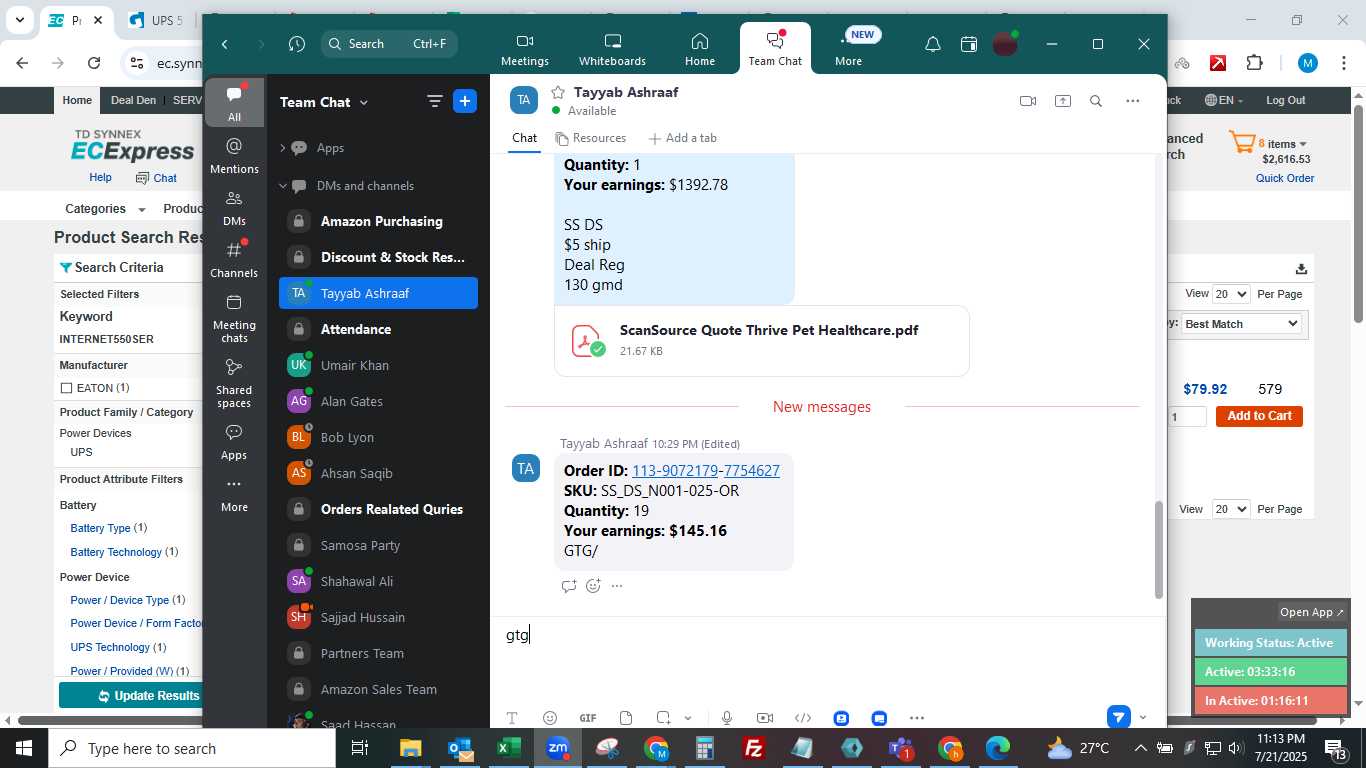Open Orders Realated Quries channel

(x=378, y=509)
